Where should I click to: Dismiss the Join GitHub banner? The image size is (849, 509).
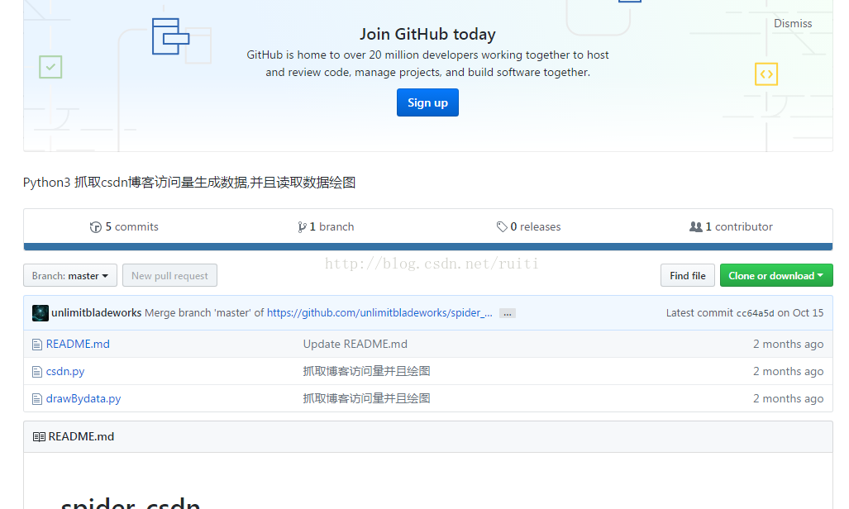(x=792, y=23)
